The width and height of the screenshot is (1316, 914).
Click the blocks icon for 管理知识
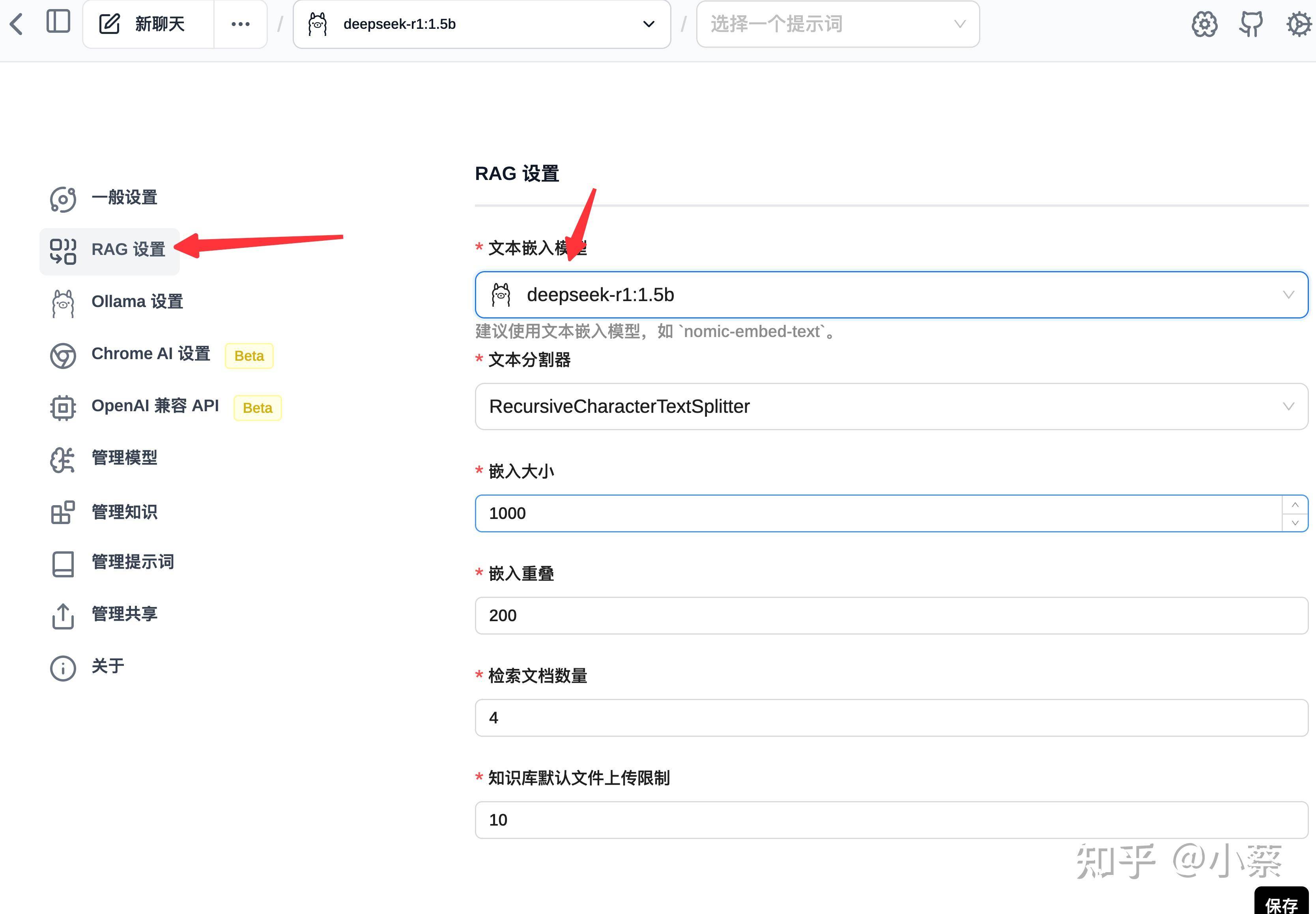click(x=63, y=512)
